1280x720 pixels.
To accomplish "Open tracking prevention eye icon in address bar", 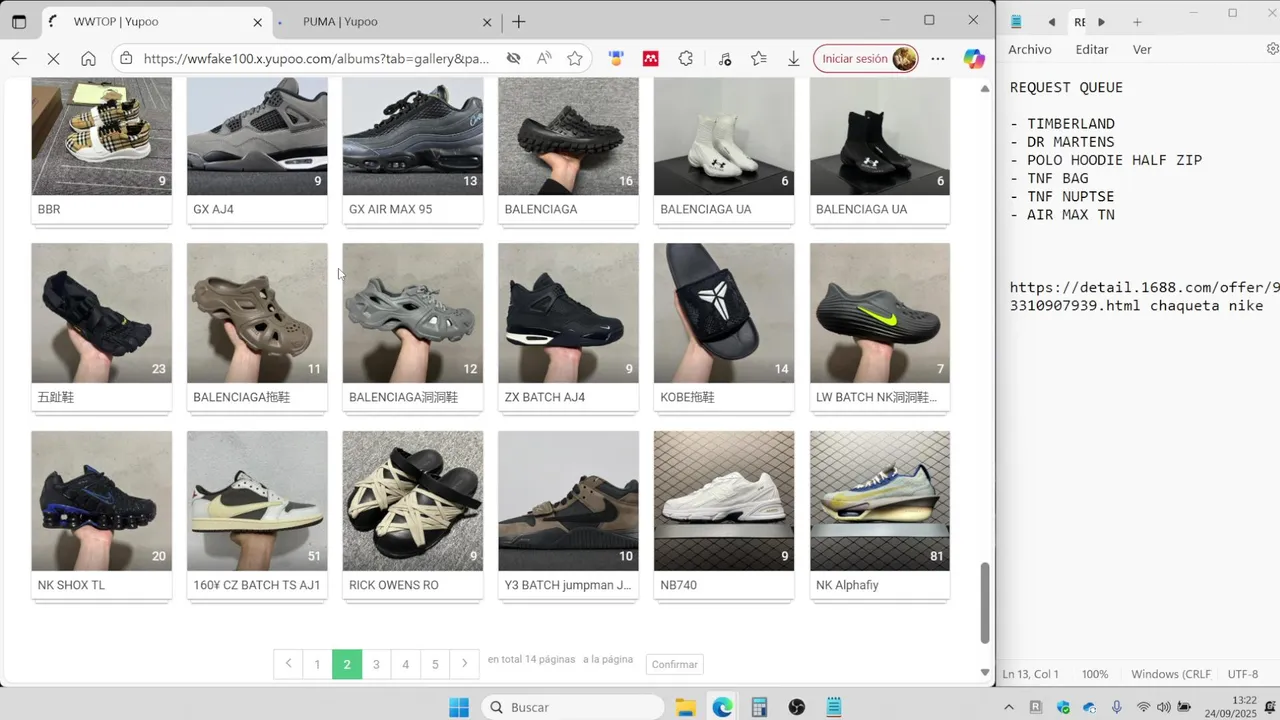I will (x=513, y=59).
